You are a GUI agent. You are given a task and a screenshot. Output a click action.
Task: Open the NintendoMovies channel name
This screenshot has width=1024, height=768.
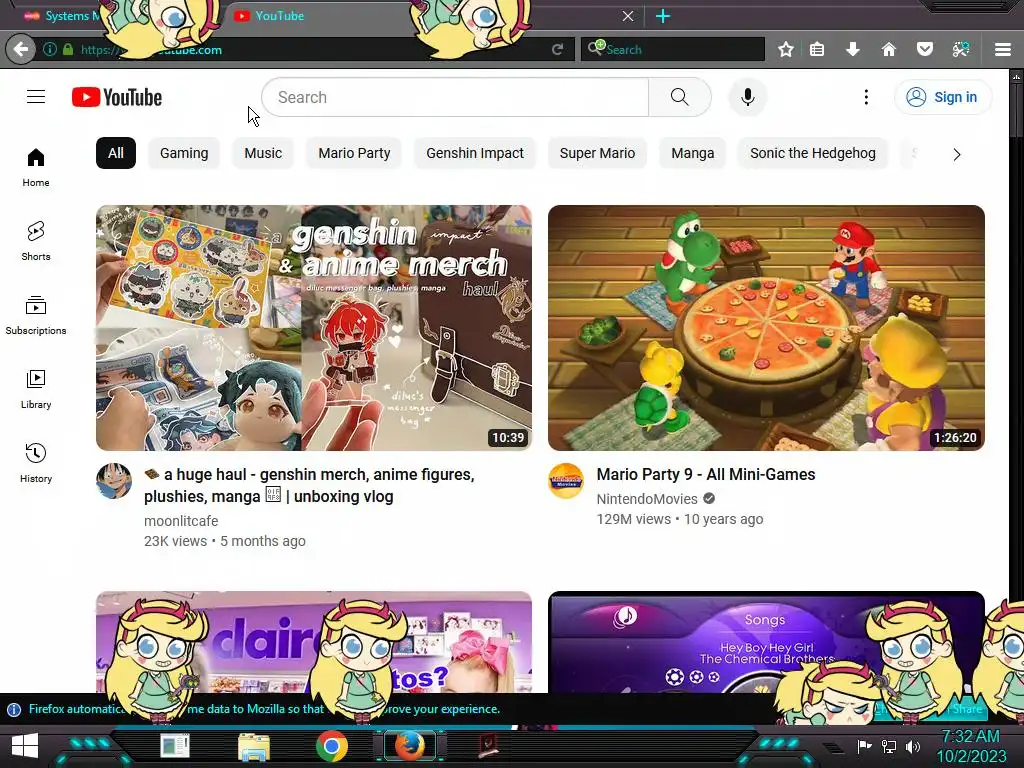647,499
